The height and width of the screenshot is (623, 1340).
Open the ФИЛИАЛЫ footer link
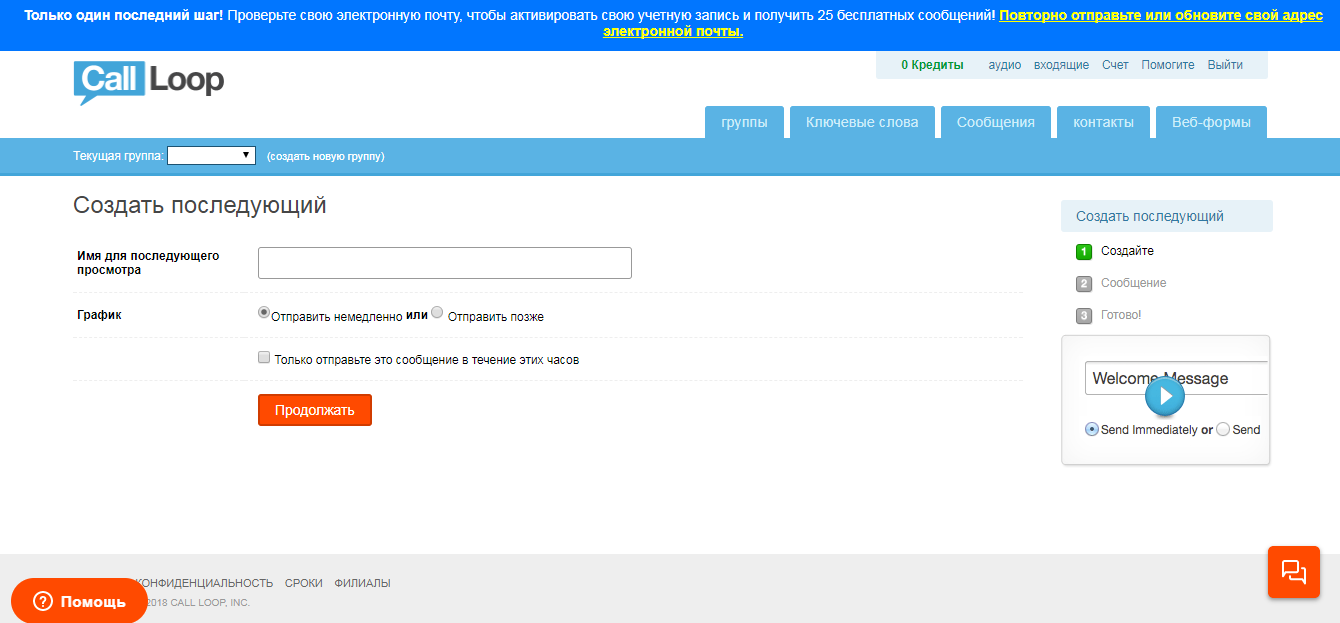coord(362,583)
